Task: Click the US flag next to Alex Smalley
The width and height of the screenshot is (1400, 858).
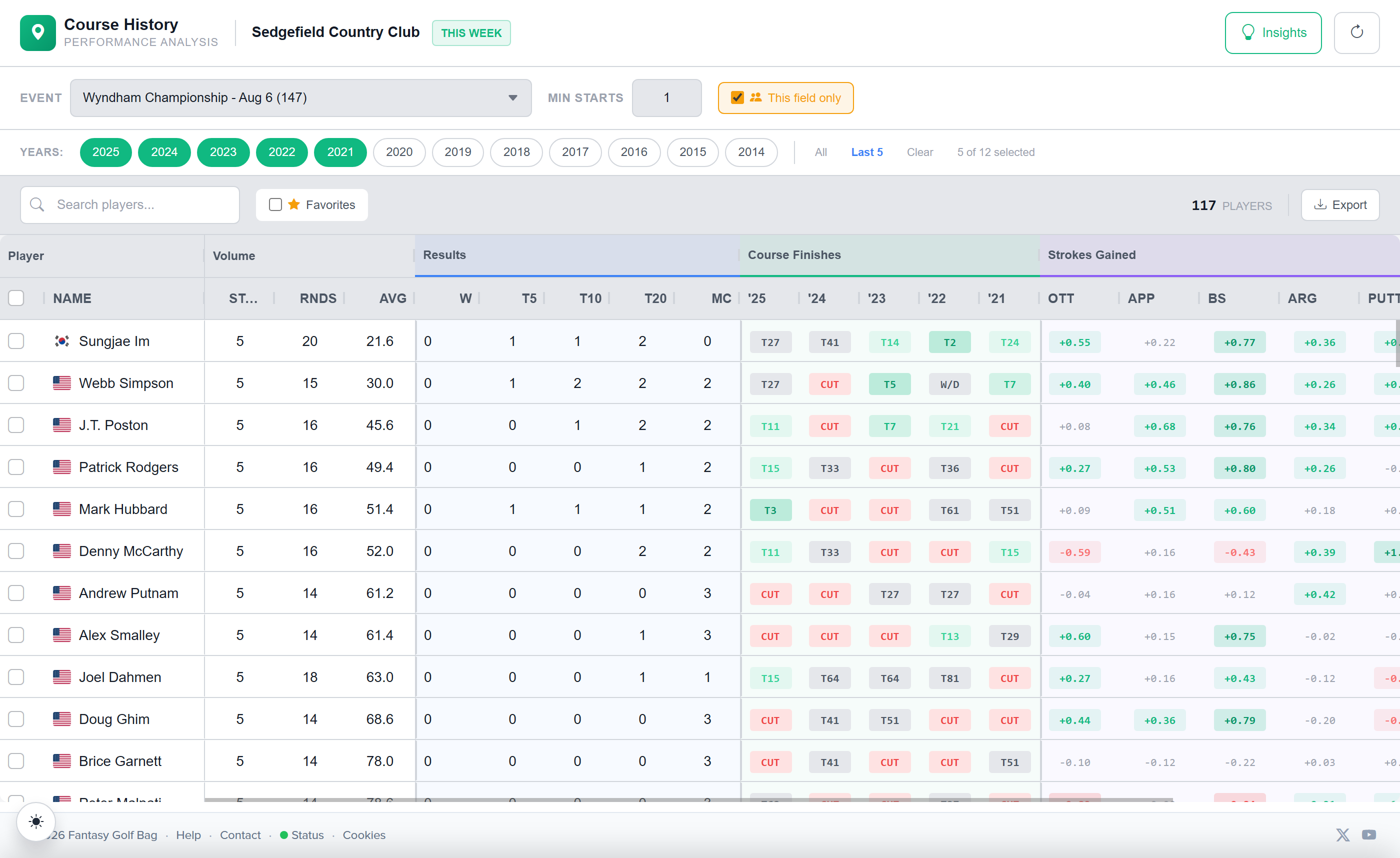Action: click(62, 635)
